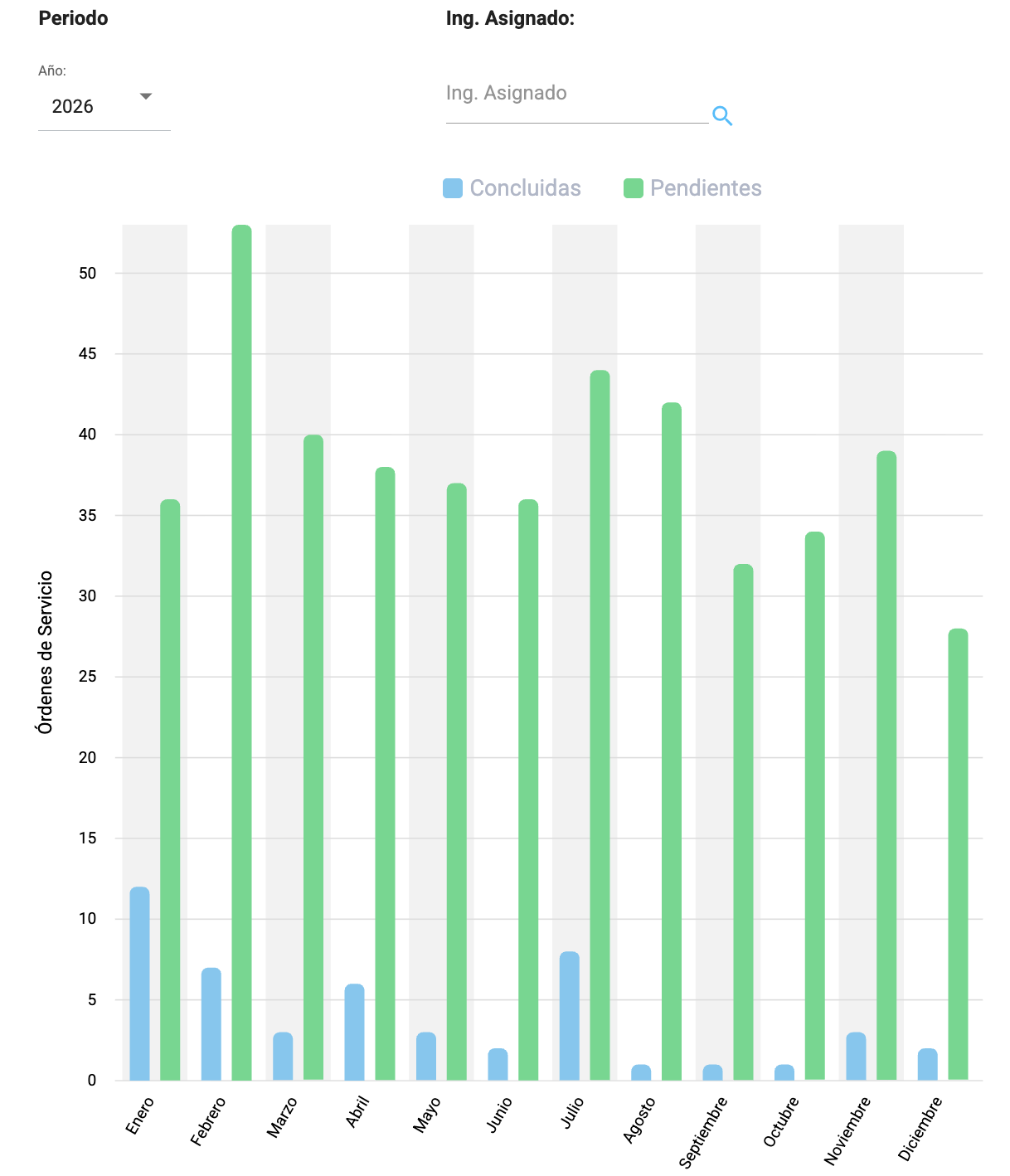
Task: Click the Noviembre axis label
Action: pos(847,1130)
